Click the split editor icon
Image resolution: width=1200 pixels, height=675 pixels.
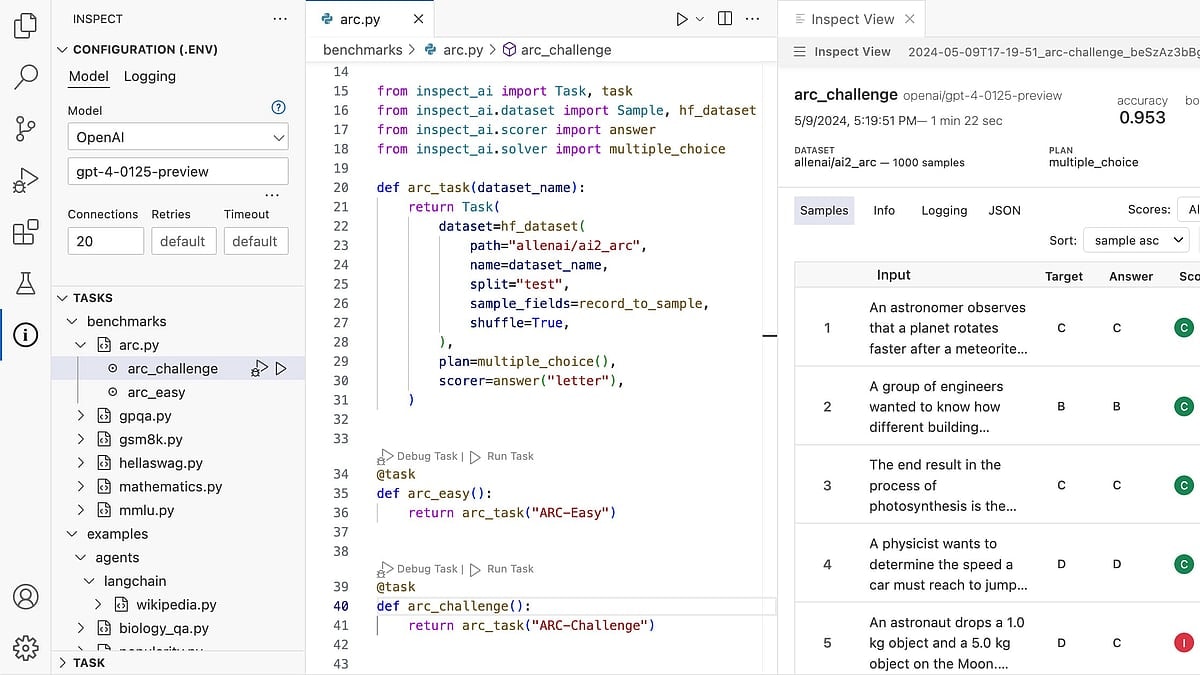click(725, 19)
